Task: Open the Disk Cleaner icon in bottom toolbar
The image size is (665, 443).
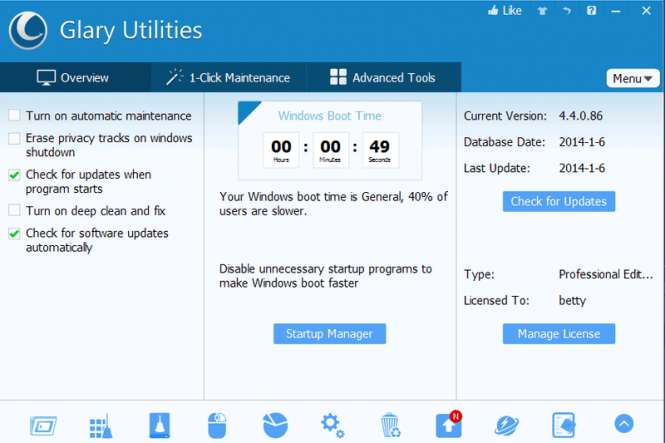Action: click(43, 426)
